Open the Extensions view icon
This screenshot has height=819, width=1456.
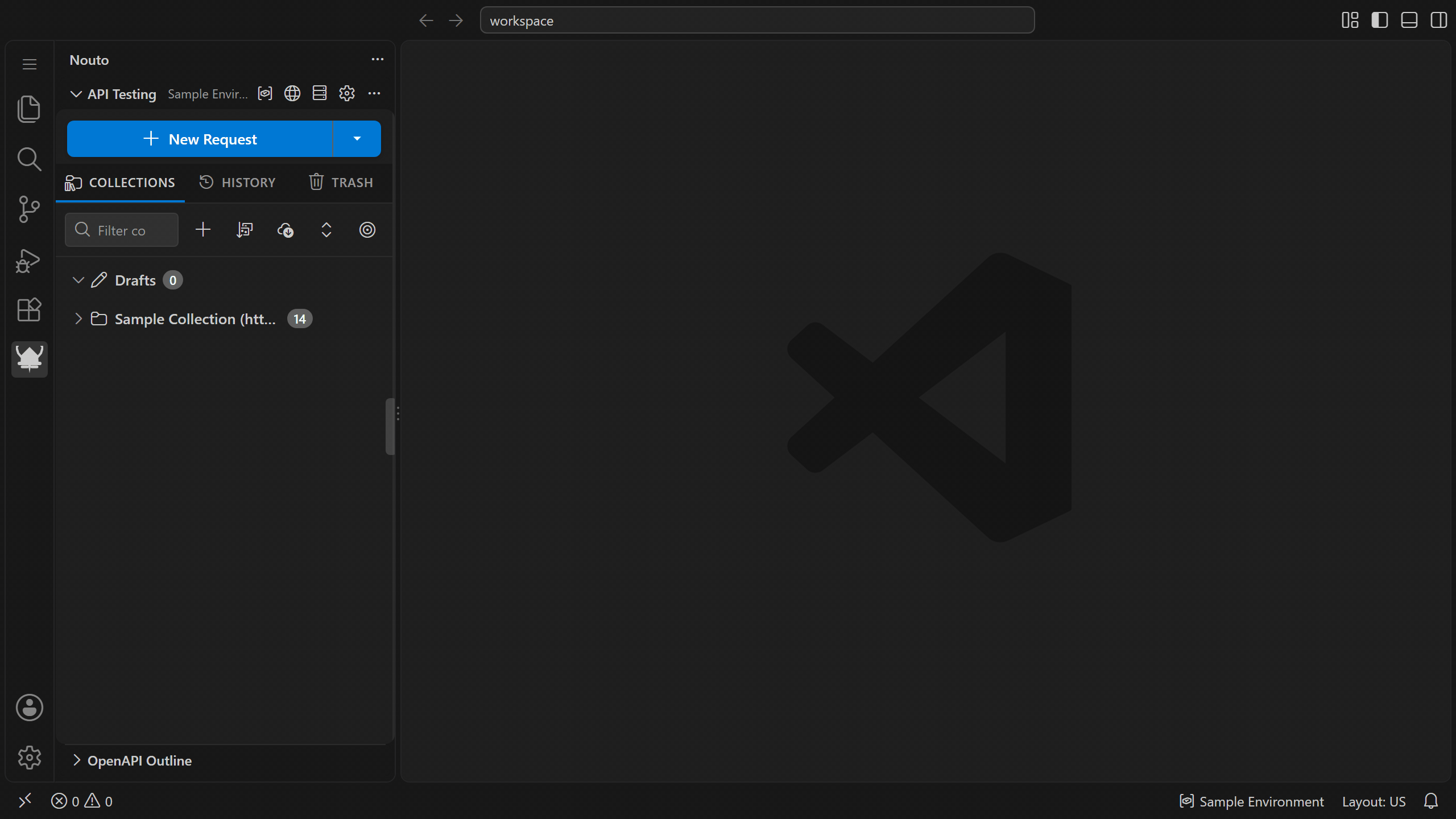[x=29, y=310]
